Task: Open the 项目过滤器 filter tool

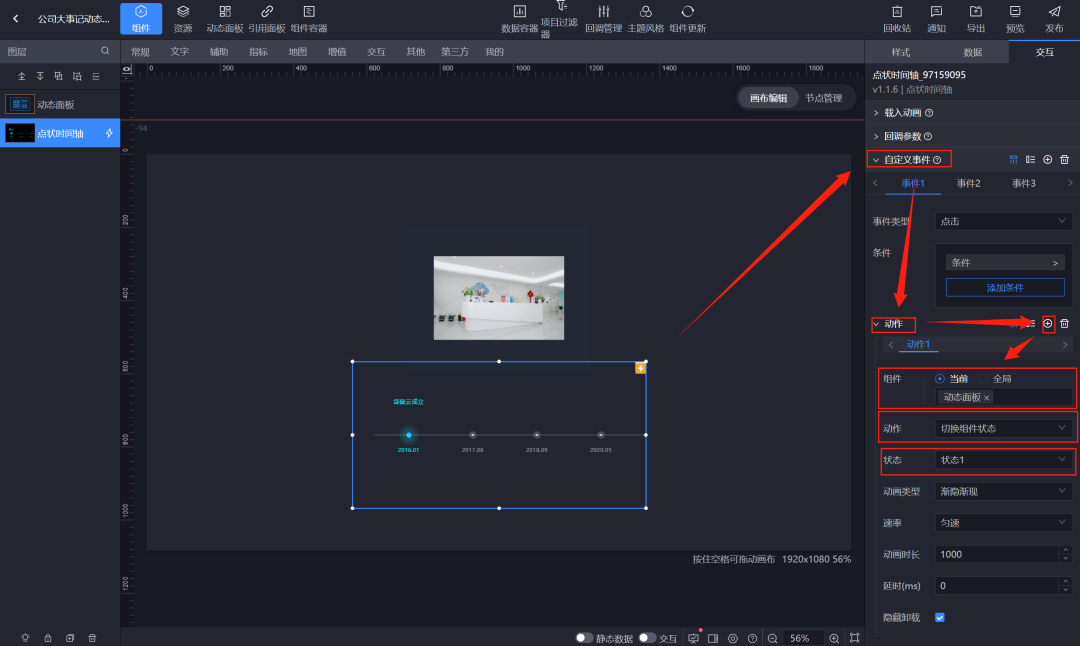Action: (559, 18)
